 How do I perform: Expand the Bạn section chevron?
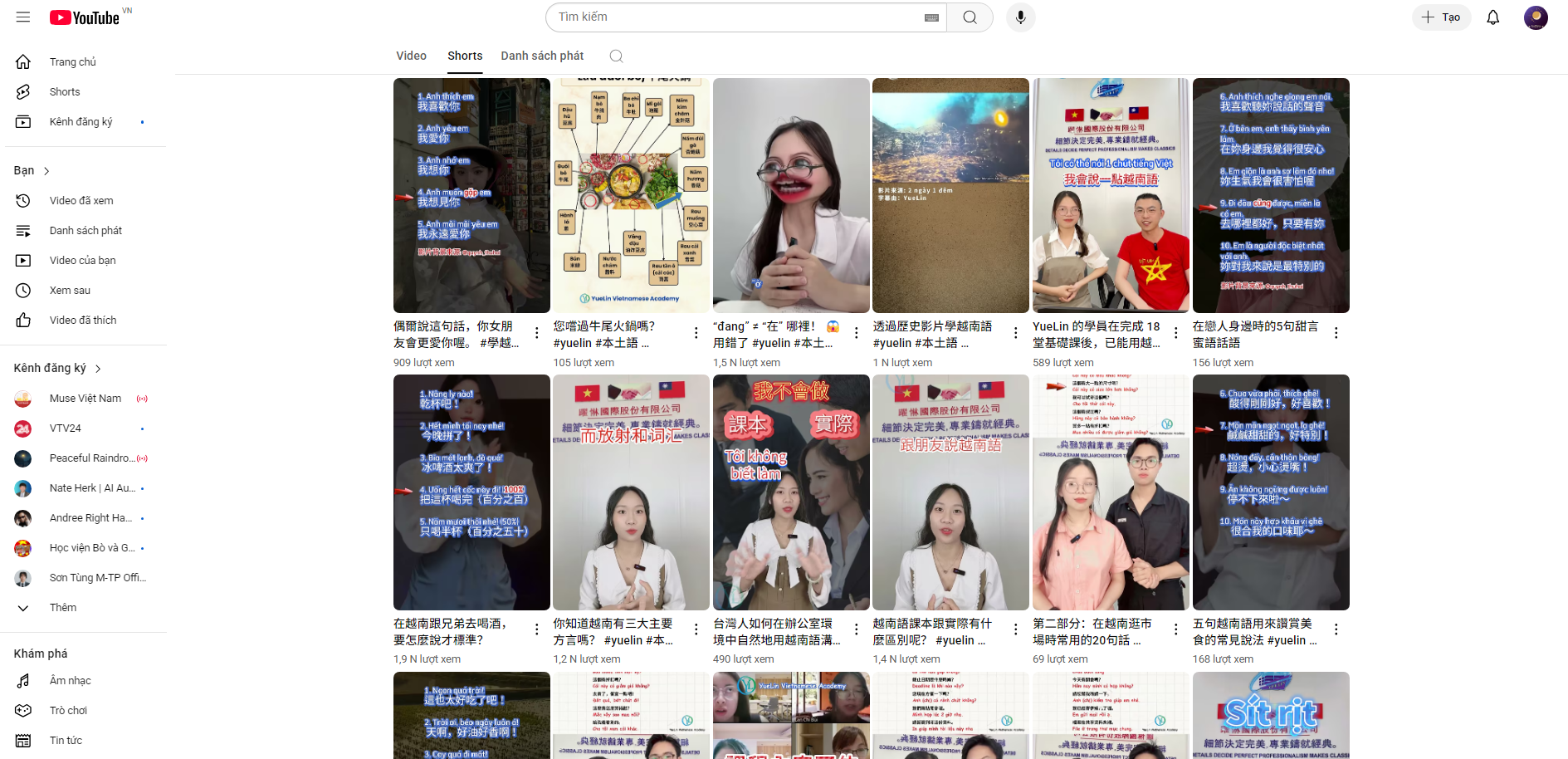(x=46, y=171)
